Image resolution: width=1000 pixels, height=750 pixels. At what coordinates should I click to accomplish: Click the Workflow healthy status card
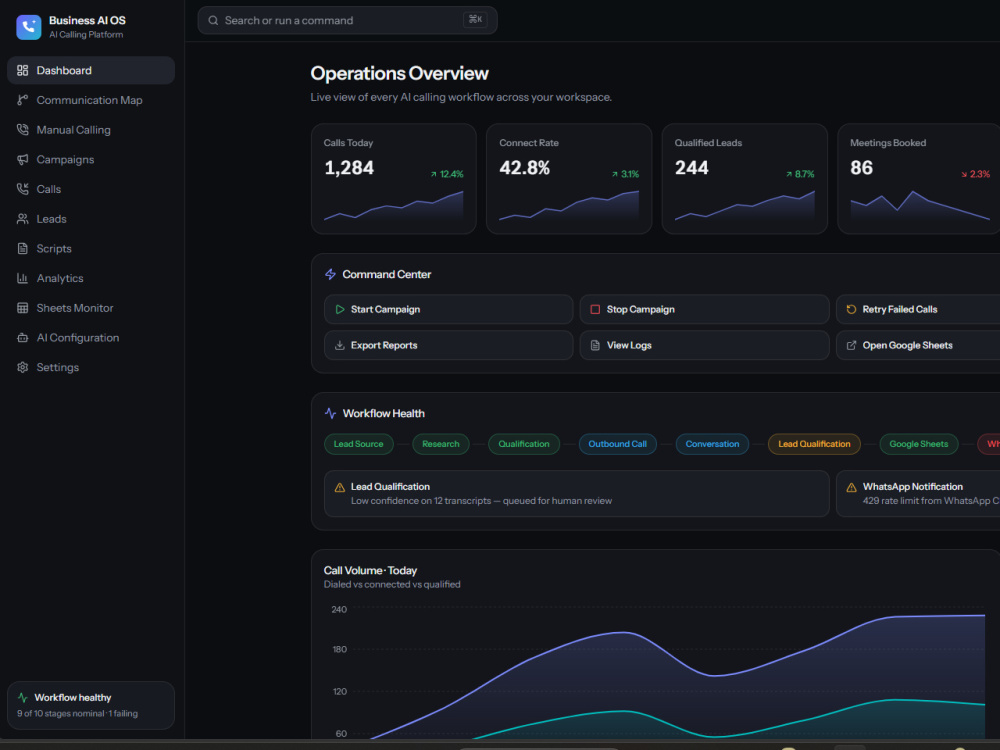91,705
